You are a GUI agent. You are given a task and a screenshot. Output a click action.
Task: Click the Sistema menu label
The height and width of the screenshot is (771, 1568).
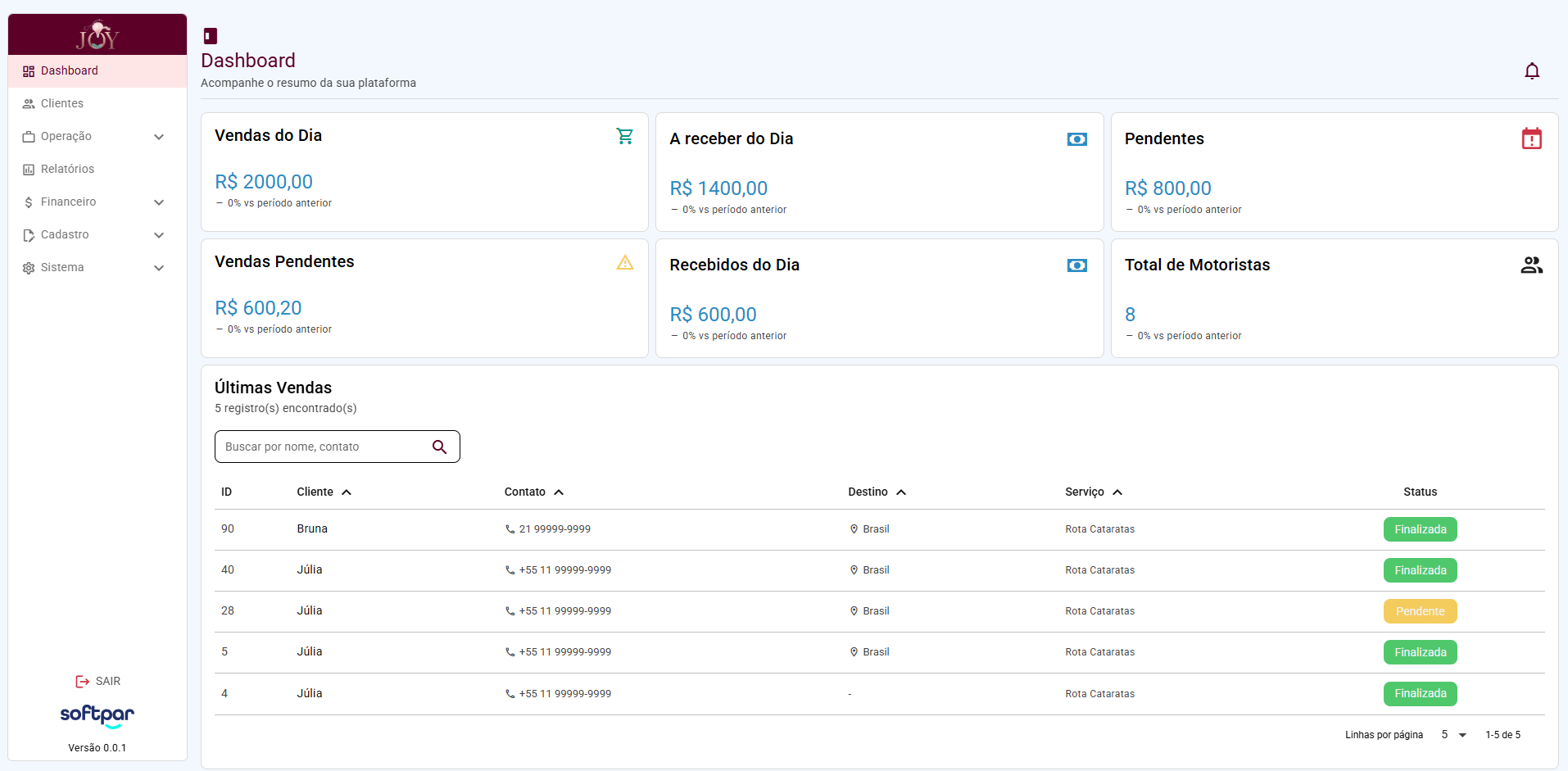click(62, 268)
